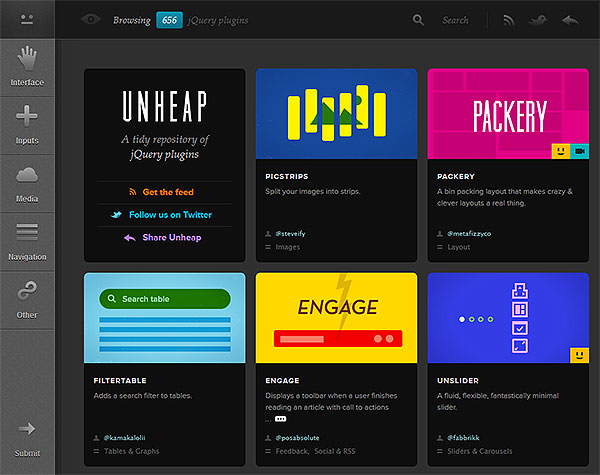Viewport: 600px width, 475px height.
Task: Open the Other category link icon
Action: [27, 296]
